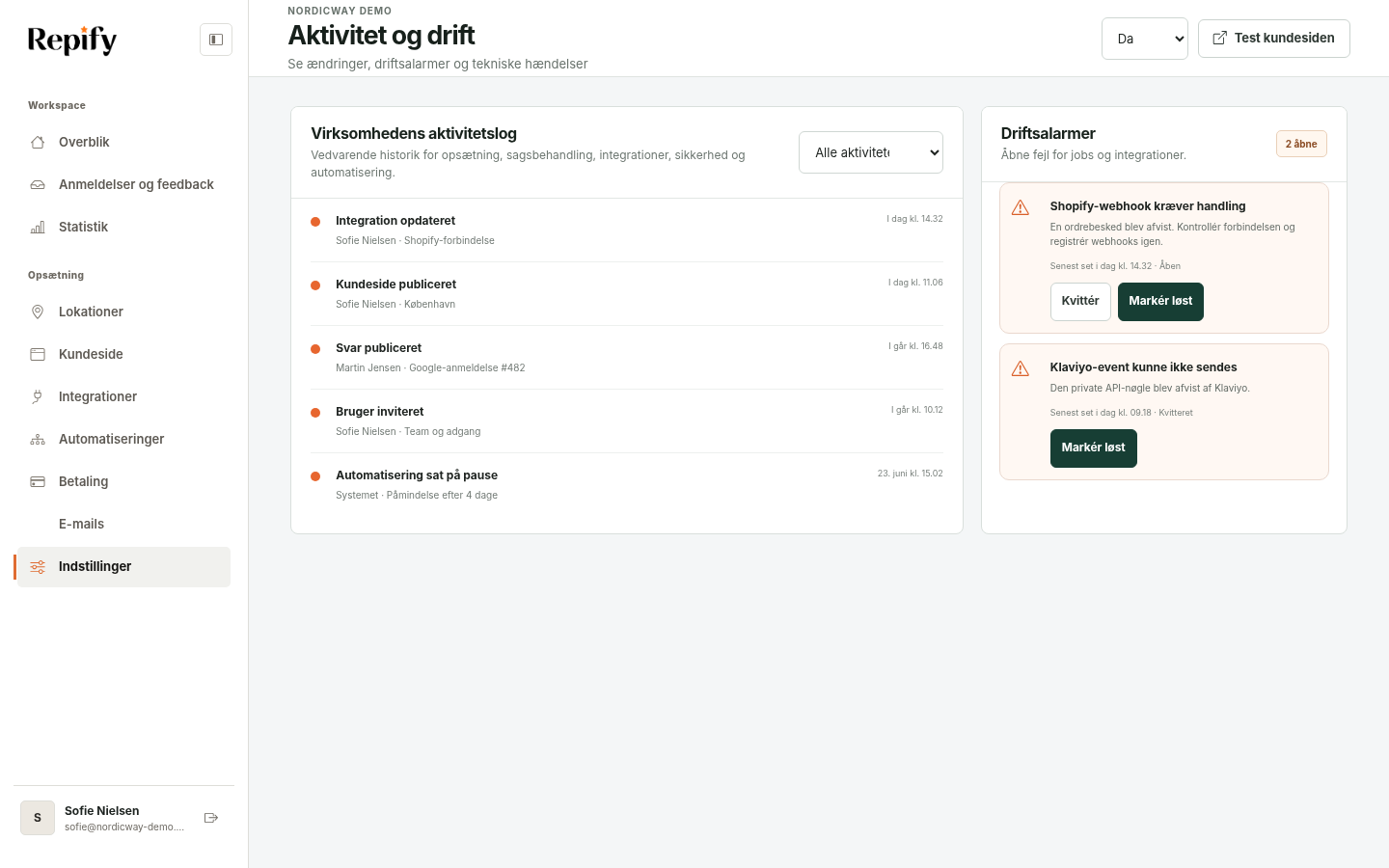Click the Virksomhedens aktivitetslog heading

tap(414, 134)
